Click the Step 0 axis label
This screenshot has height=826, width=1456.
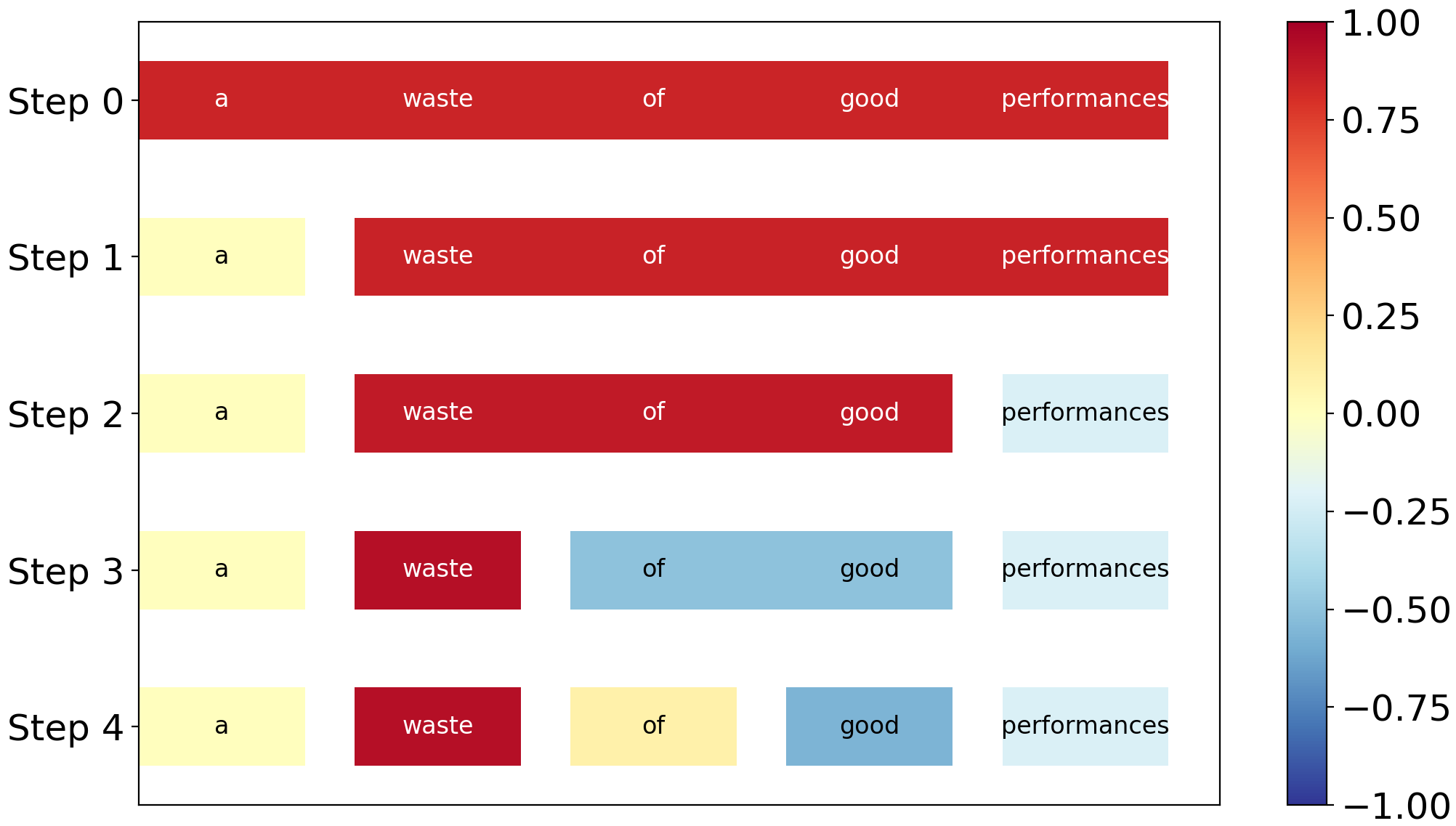pos(65,101)
